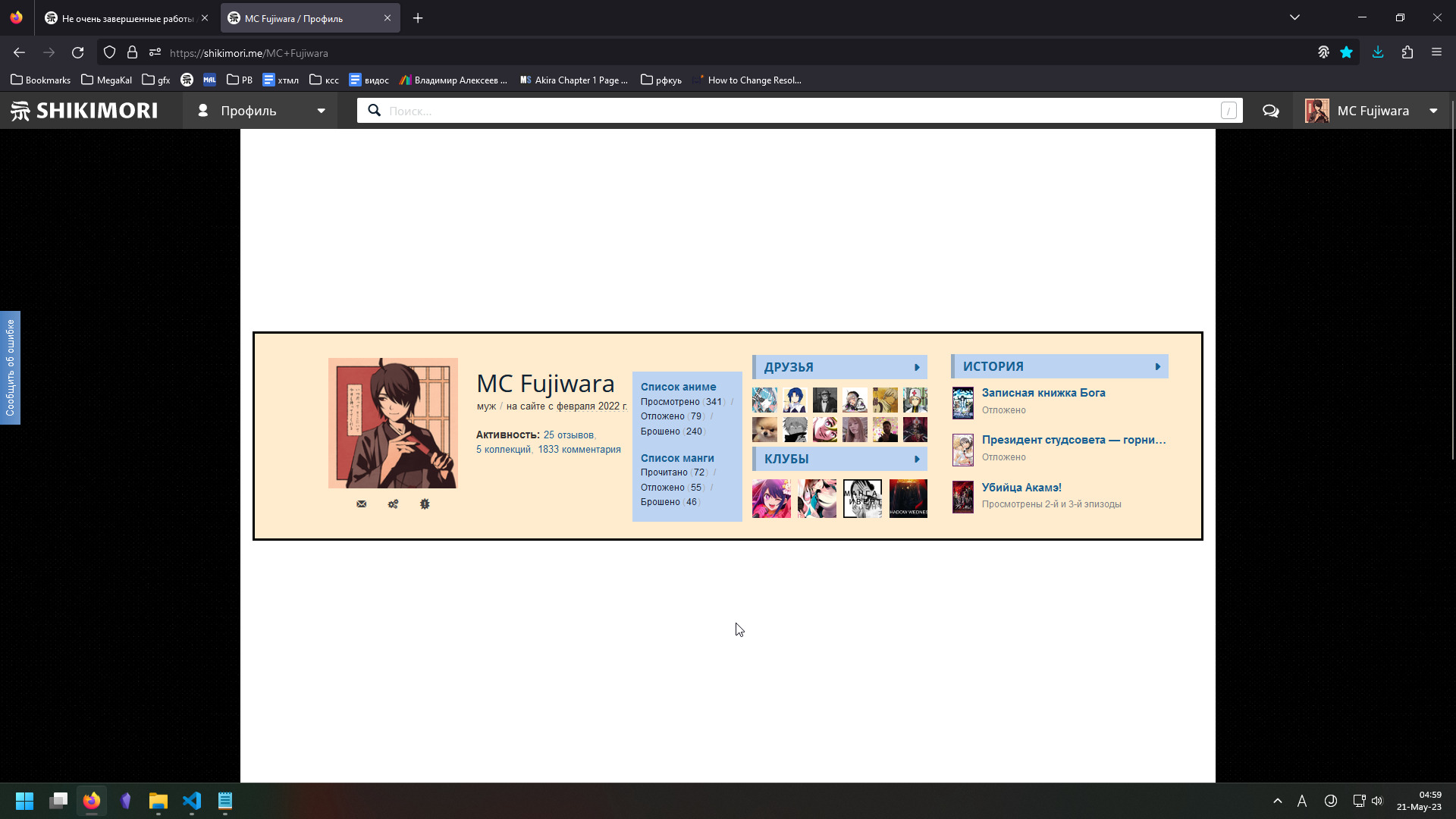Screen dimensions: 1456x819
Task: Open the chat bubbles icon in site header
Action: 1270,111
